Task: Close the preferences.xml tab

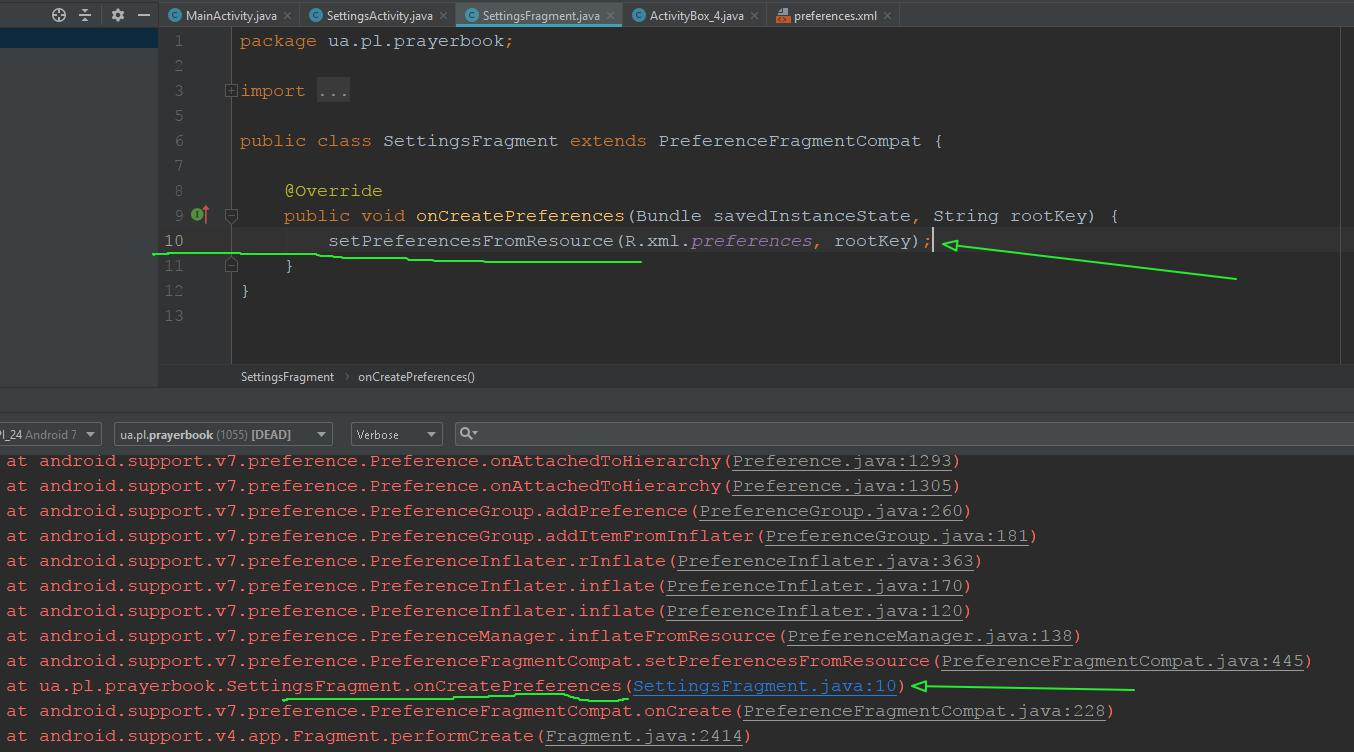Action: coord(888,16)
